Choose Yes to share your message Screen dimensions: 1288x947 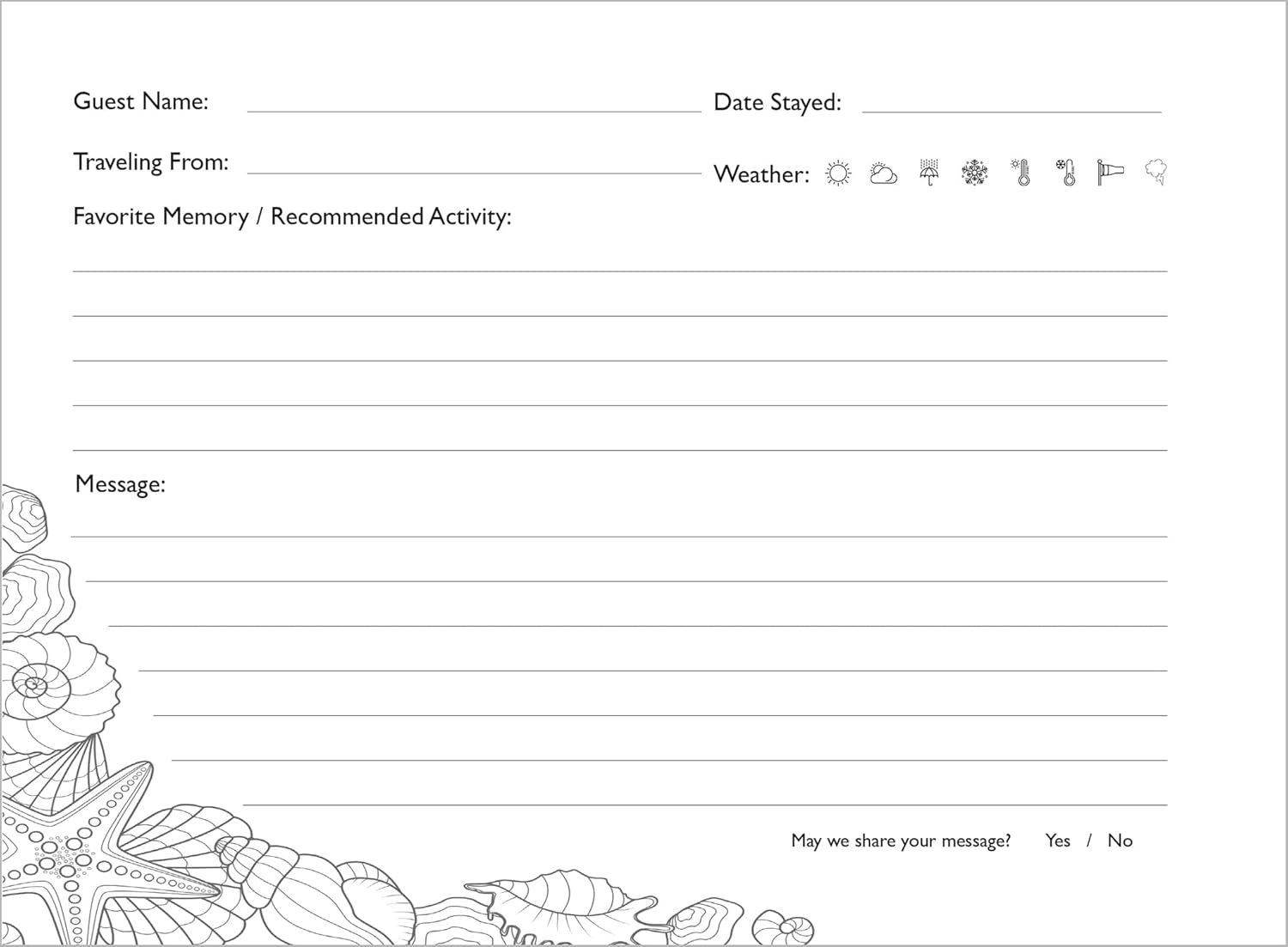click(1057, 841)
